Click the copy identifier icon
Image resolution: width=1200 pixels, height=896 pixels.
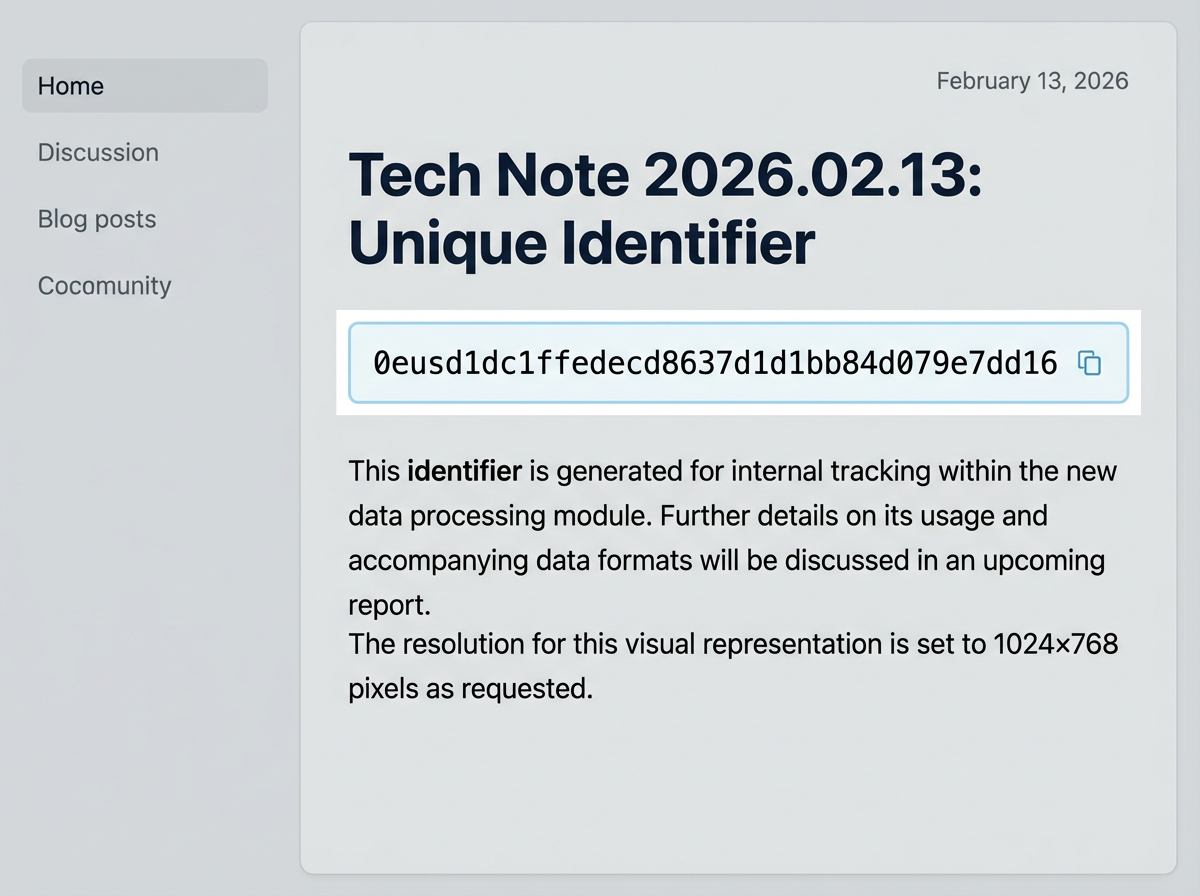pos(1089,363)
